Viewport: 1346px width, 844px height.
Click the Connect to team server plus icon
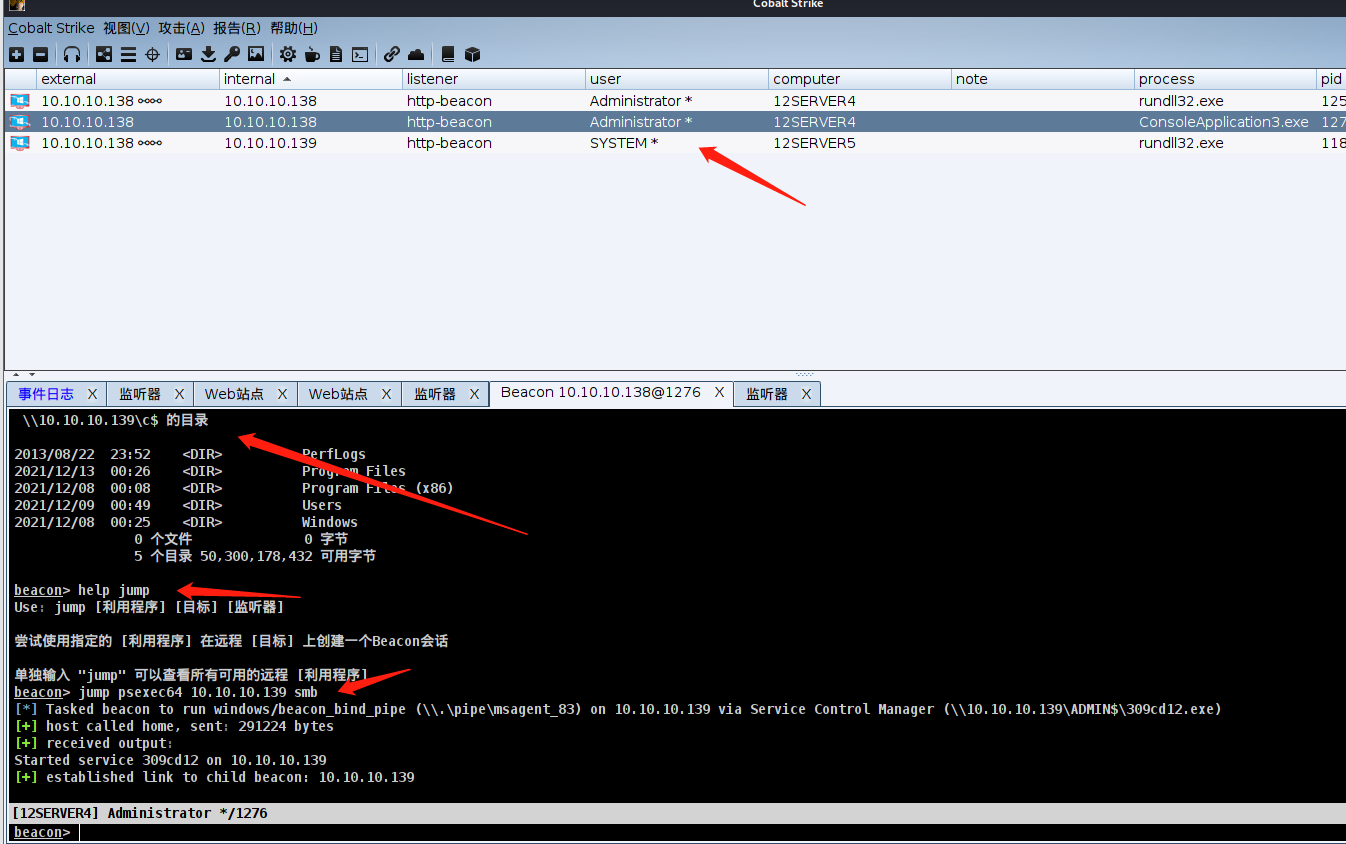16,54
